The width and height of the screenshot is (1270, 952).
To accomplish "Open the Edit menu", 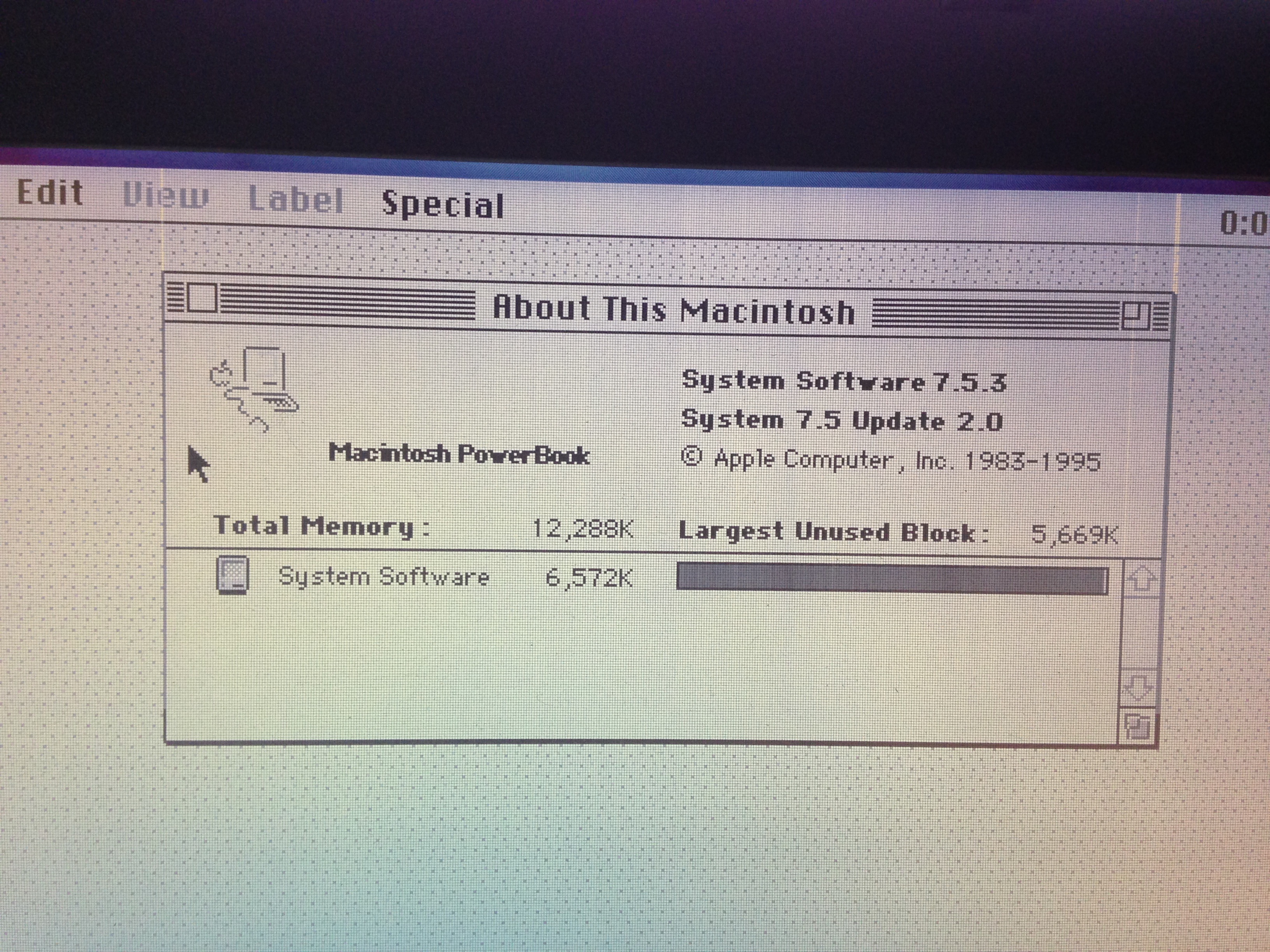I will point(50,192).
